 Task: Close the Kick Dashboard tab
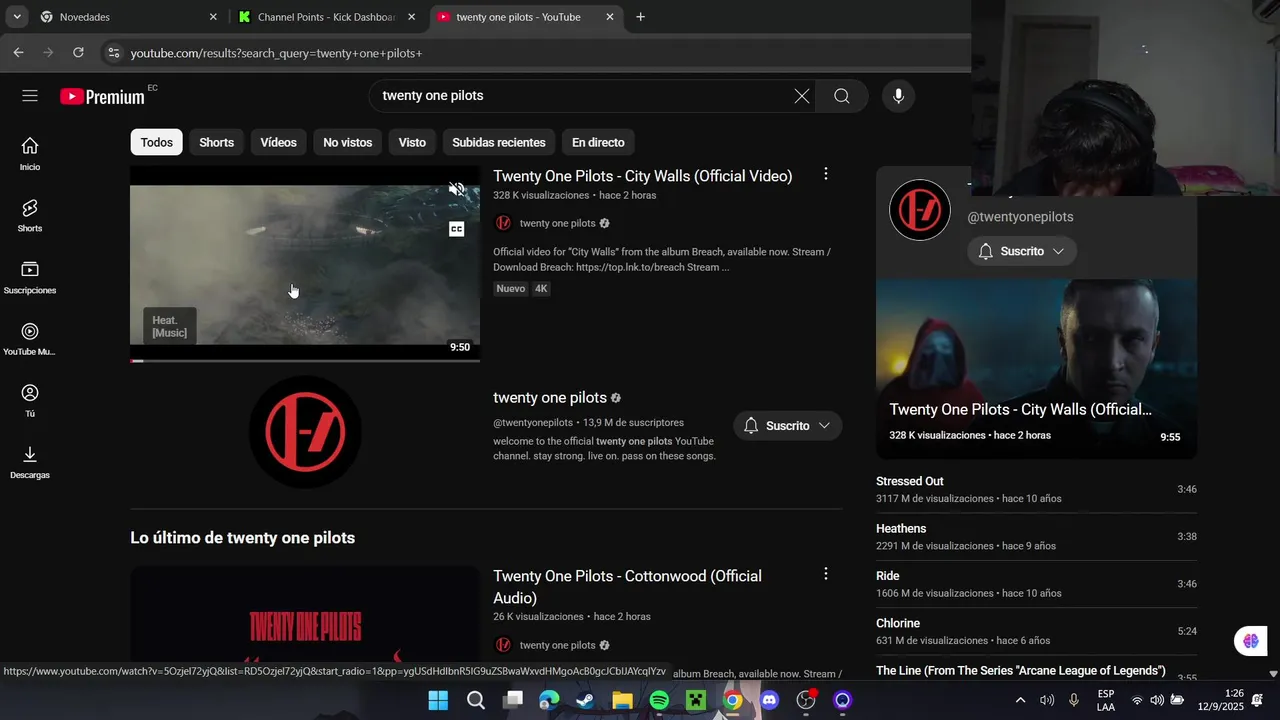(x=411, y=17)
